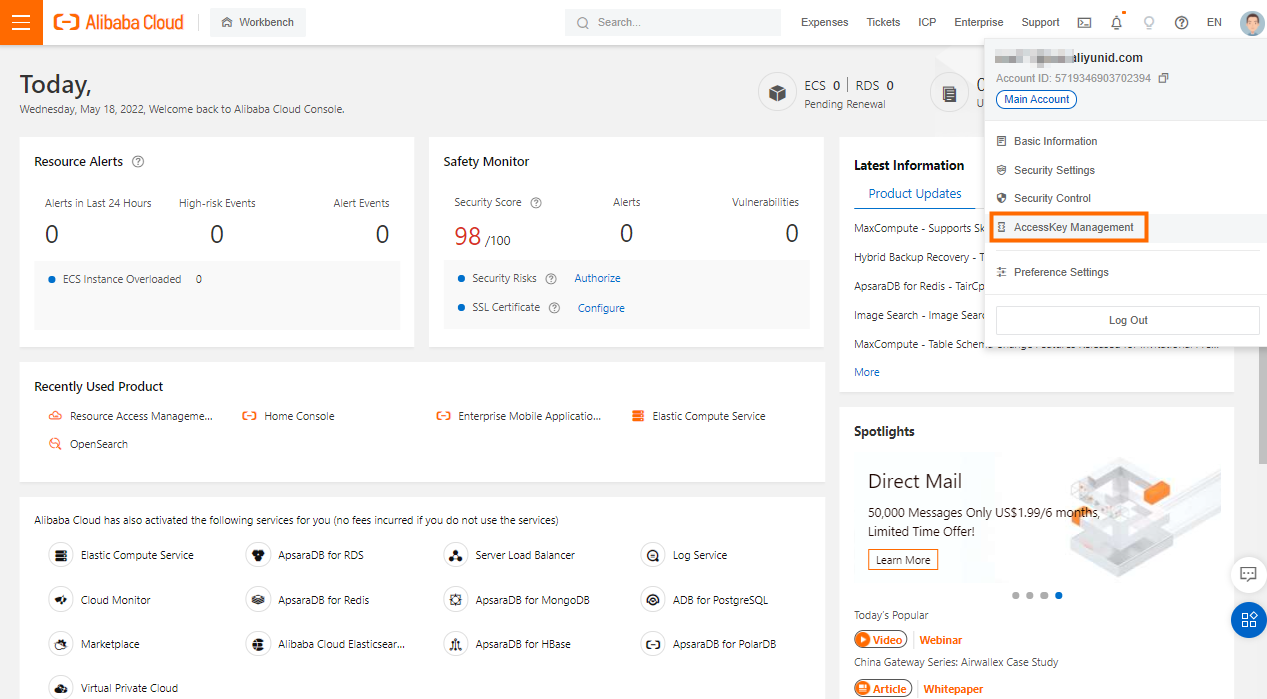Open the Cloud Shell terminal icon
This screenshot has height=699, width=1267.
pos(1084,22)
